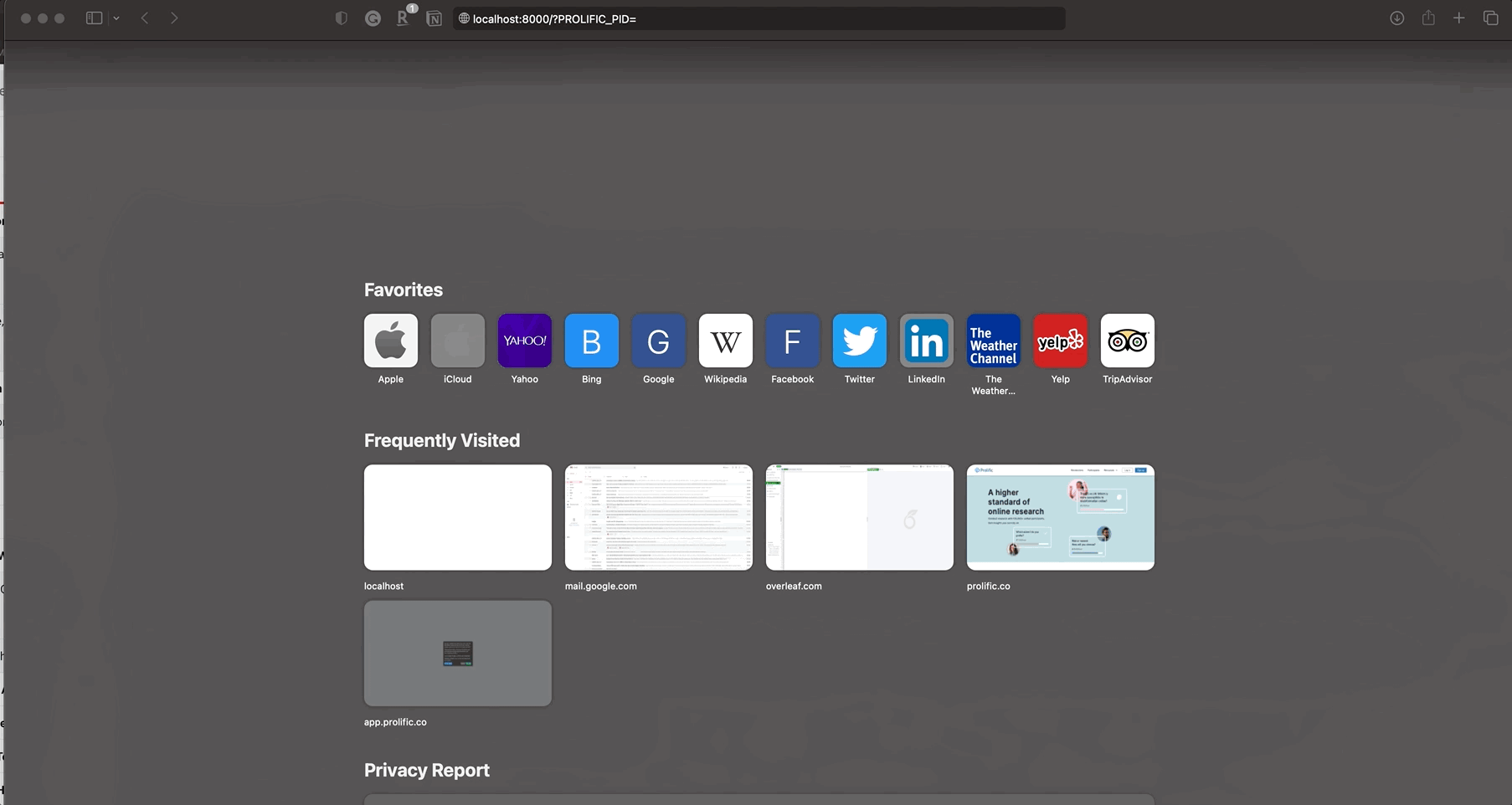Open the Wikipedia favorite
1512x805 pixels.
pyautogui.click(x=726, y=341)
